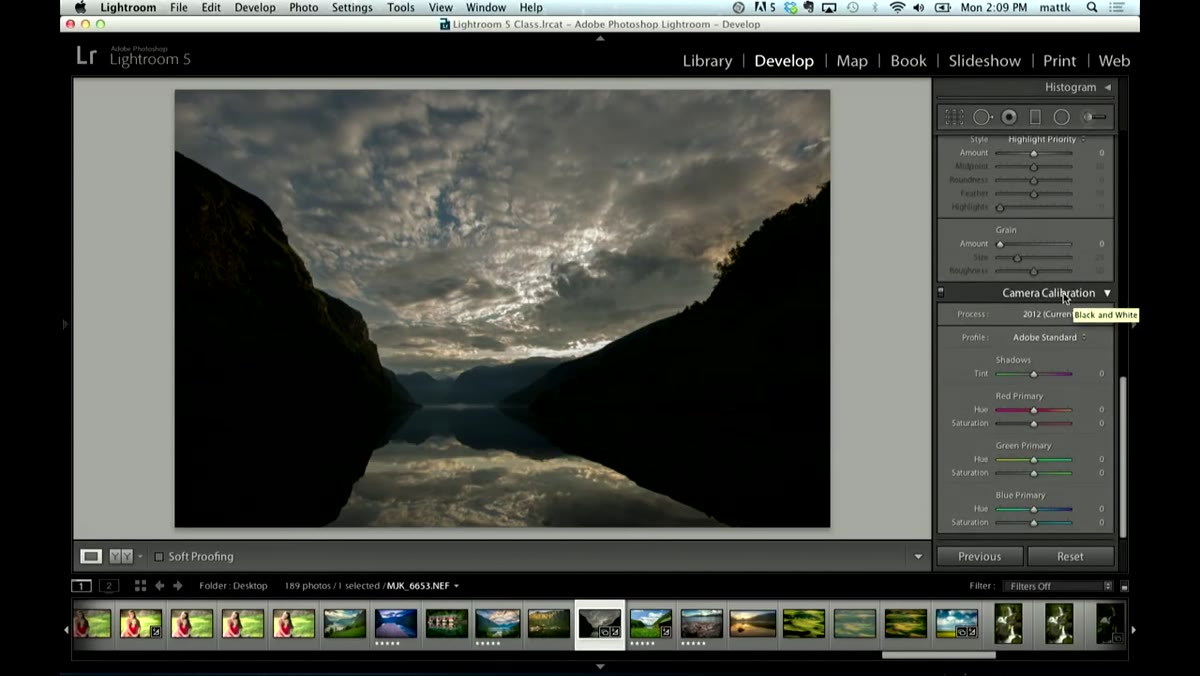
Task: Open the MJK_6653.NEF source dropdown
Action: pos(423,586)
